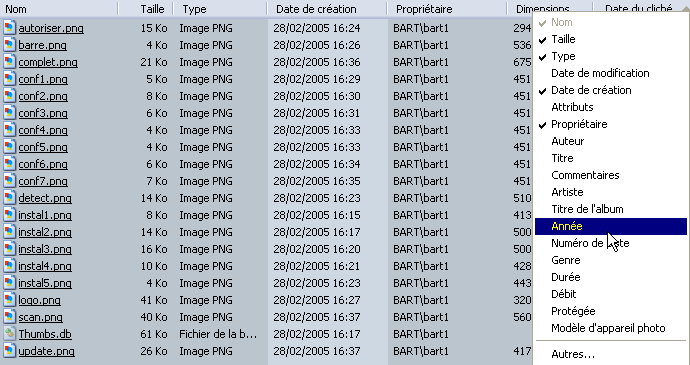Click the '41 Ko' size cell
Screen dimensions: 690x365
click(154, 300)
